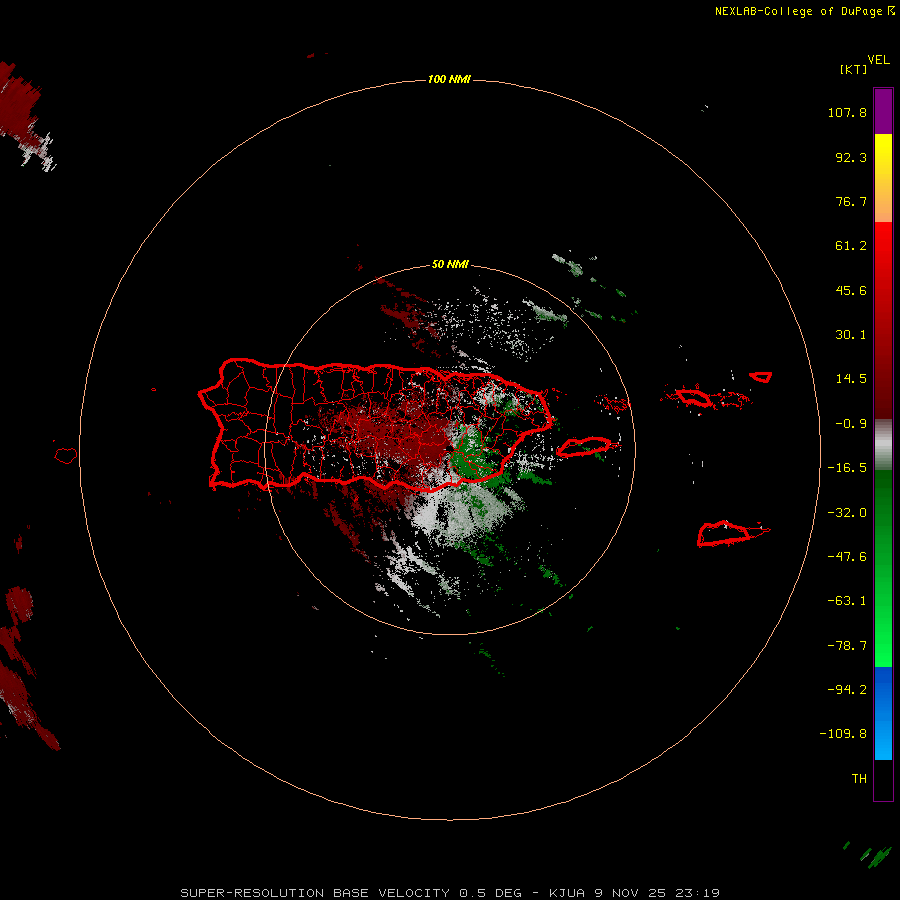Select the -94.2 legend value
Viewport: 900px width, 900px height.
(x=847, y=690)
